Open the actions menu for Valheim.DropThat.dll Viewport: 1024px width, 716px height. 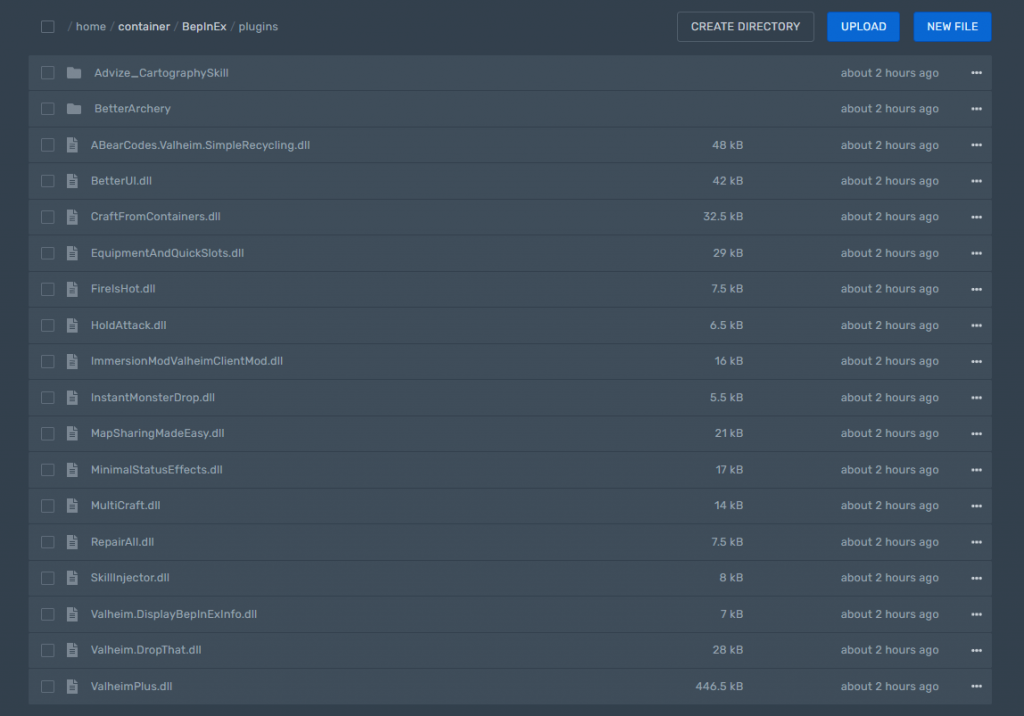tap(976, 650)
